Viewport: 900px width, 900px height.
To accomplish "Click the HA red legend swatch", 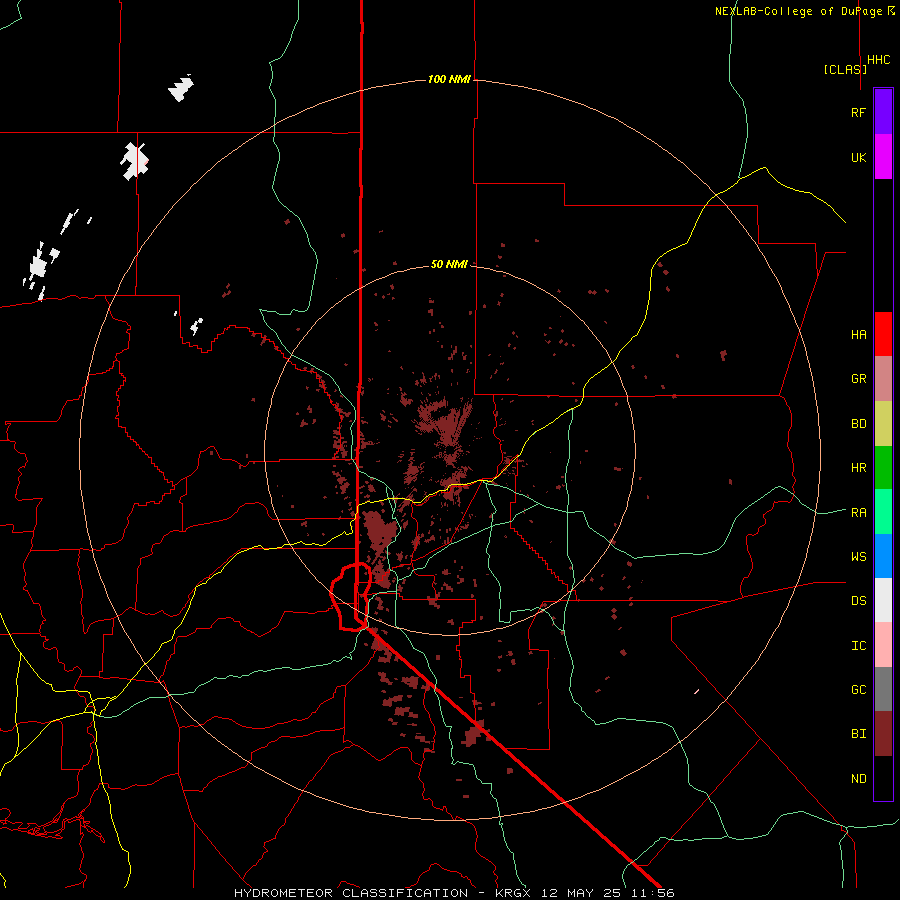I will pos(883,334).
